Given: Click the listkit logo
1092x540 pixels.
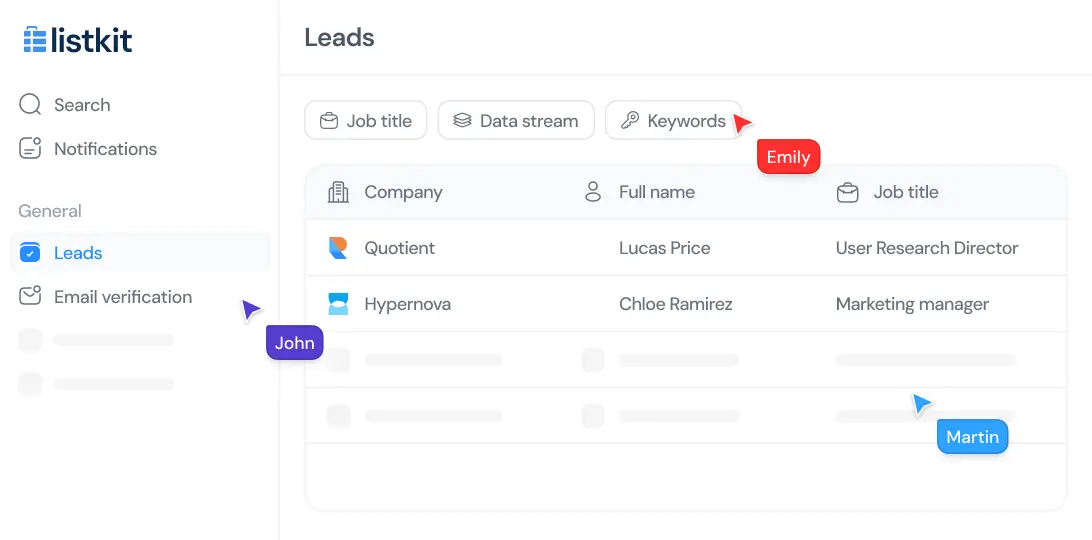Looking at the screenshot, I should pyautogui.click(x=77, y=41).
